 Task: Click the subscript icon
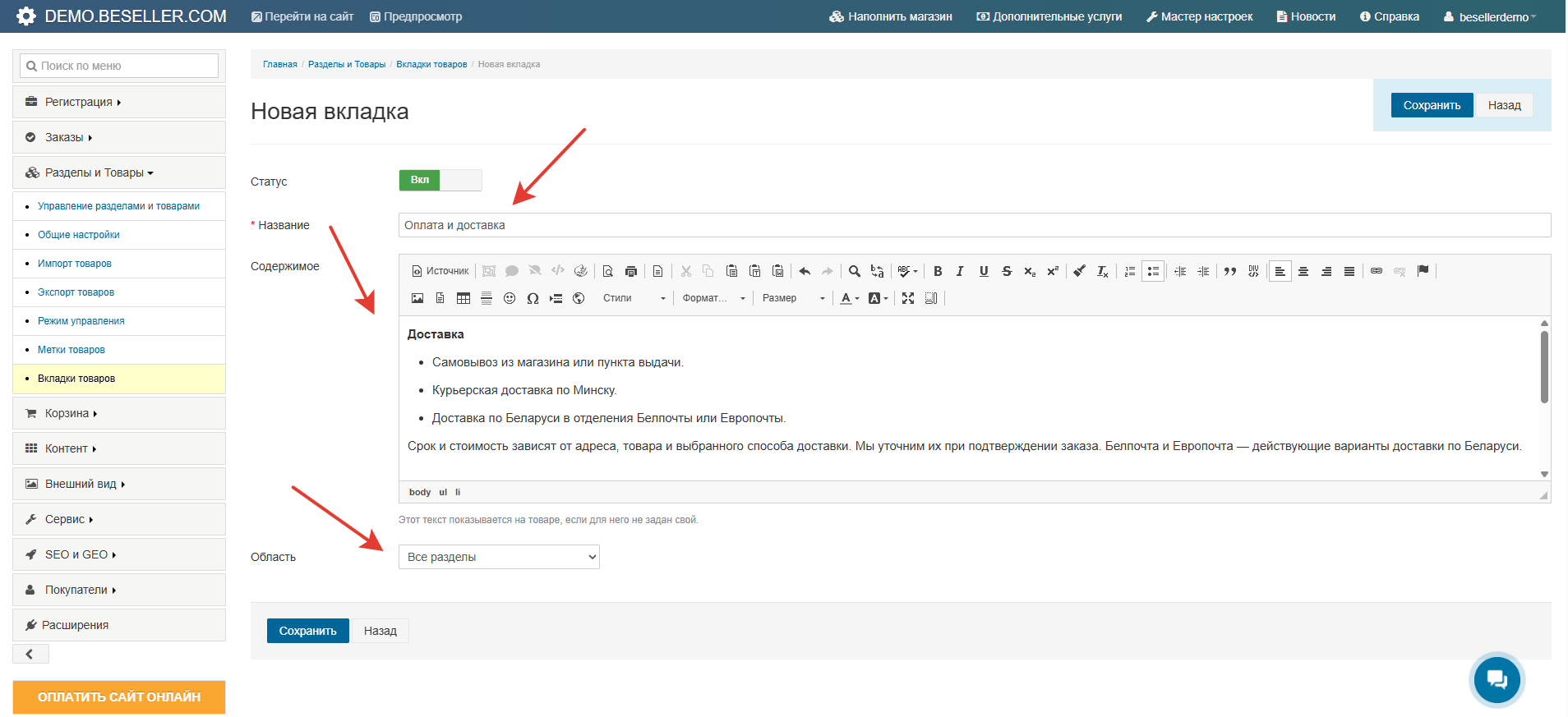coord(1030,271)
